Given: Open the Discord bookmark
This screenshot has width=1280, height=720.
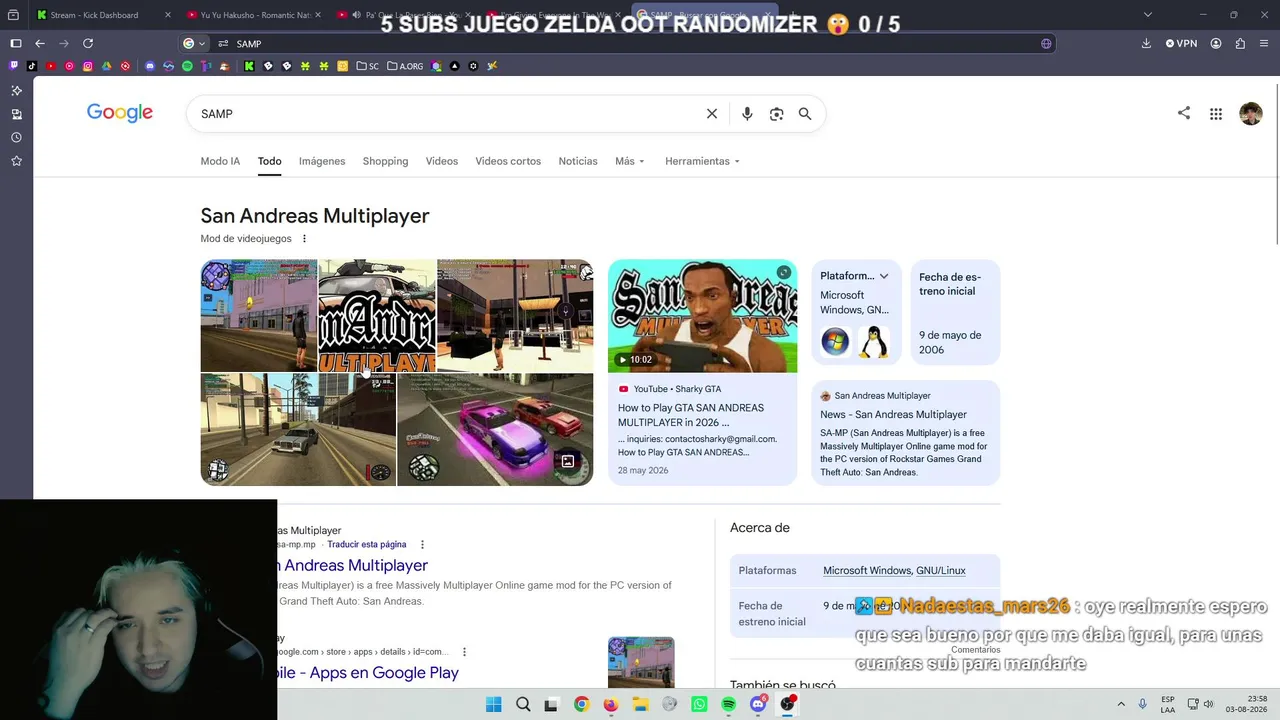Looking at the screenshot, I should [150, 66].
